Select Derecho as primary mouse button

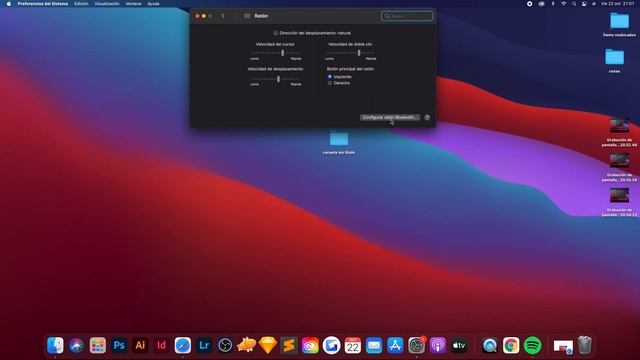[330, 83]
